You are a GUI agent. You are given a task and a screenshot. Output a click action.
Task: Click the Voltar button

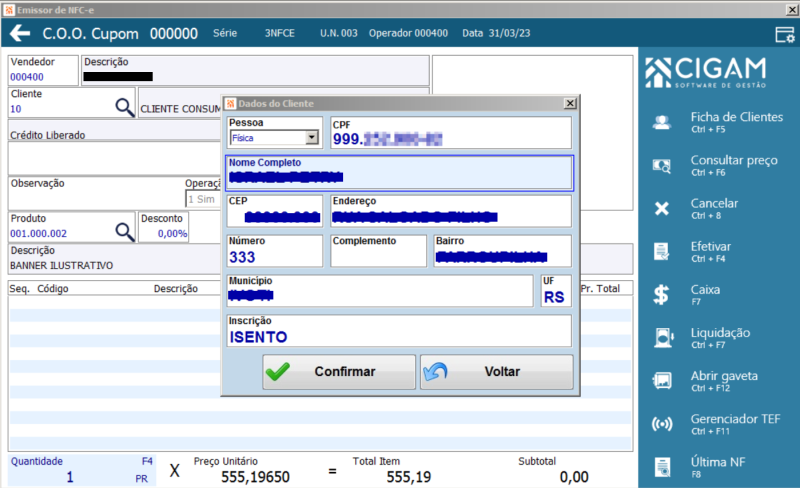496,372
